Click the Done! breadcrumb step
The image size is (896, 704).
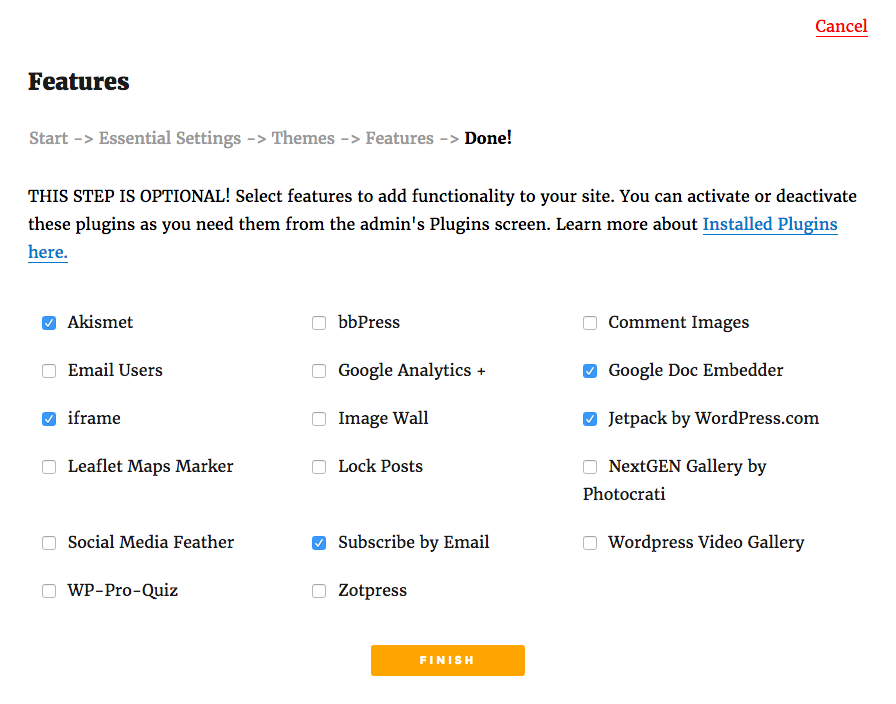point(487,138)
